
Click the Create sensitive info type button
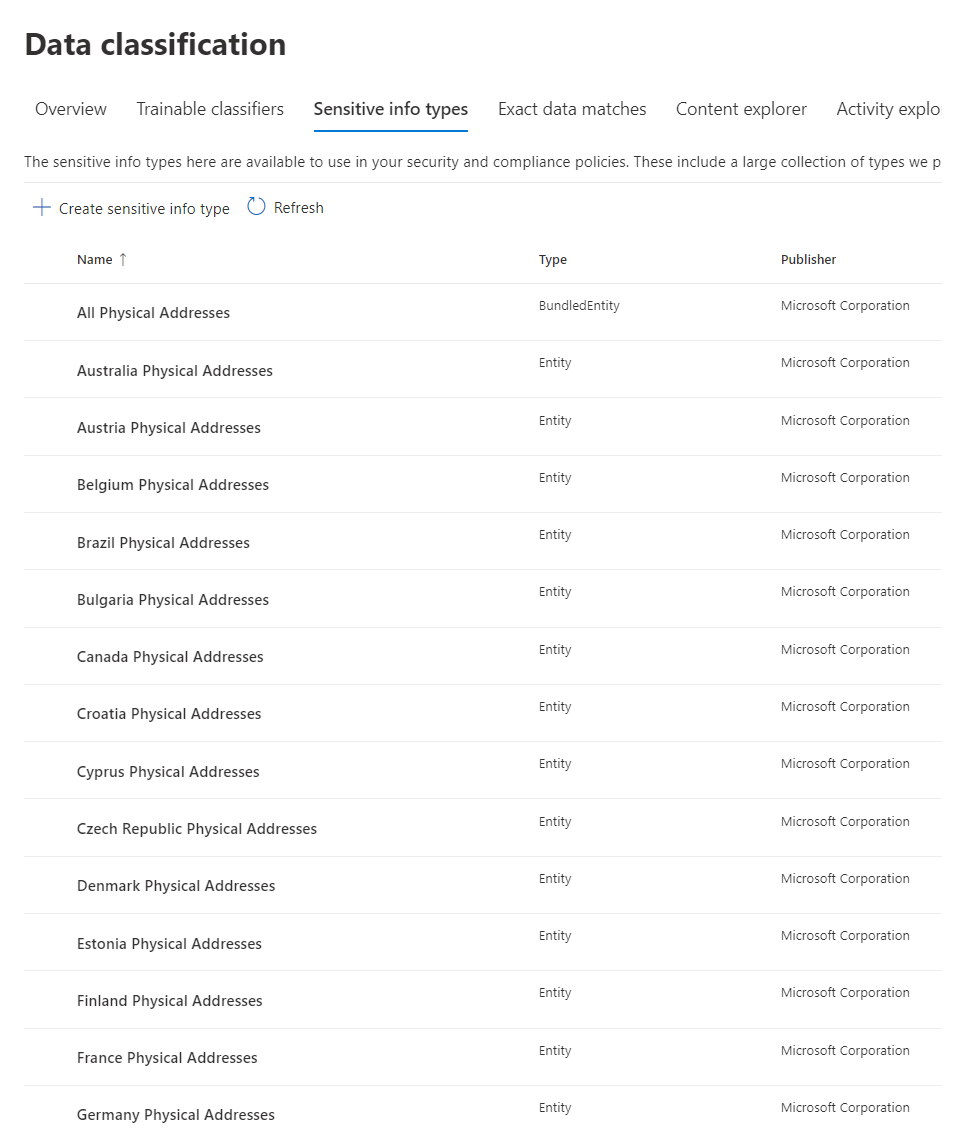click(144, 209)
